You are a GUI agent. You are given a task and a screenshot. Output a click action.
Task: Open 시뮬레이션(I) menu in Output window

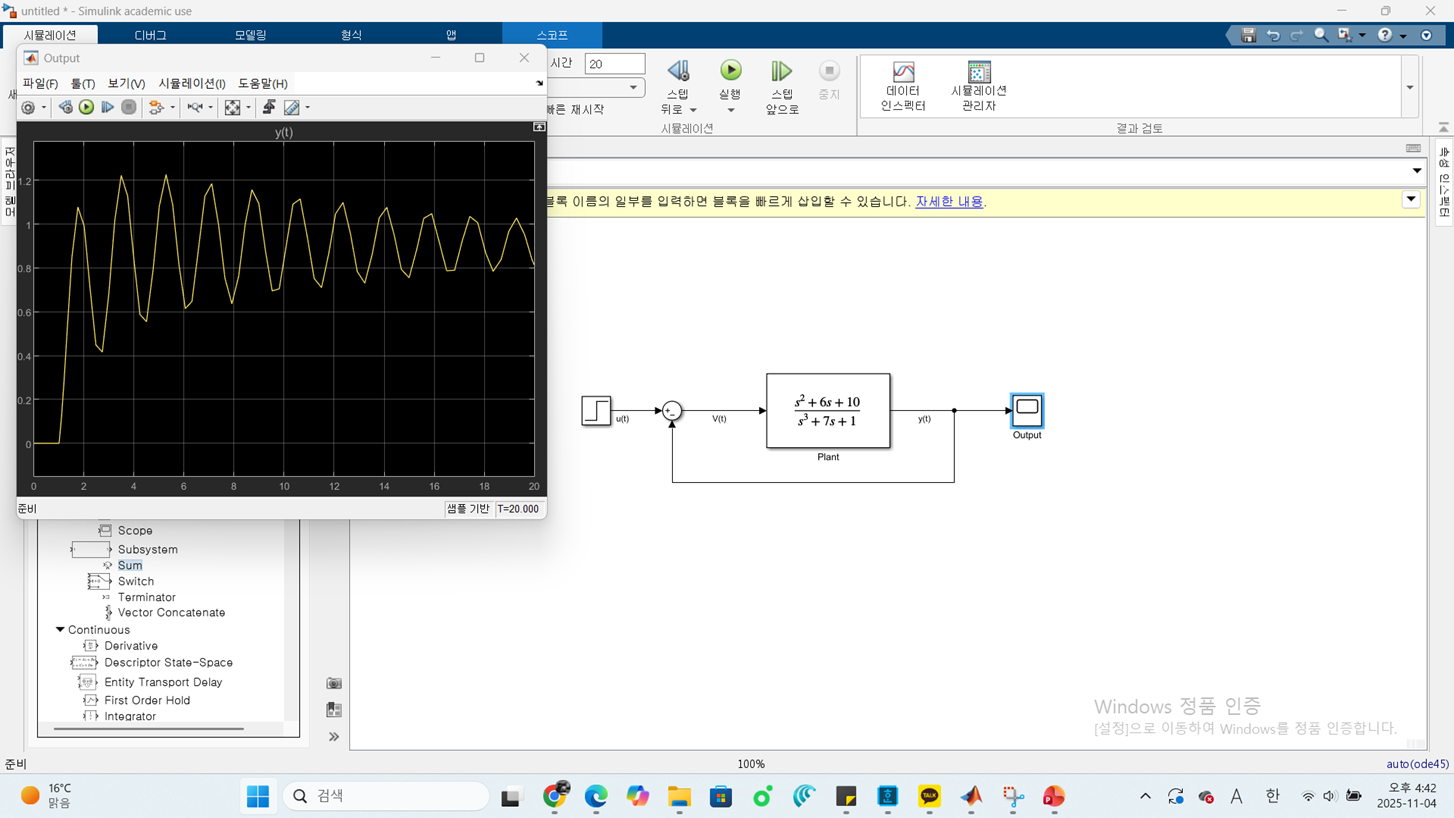coord(192,84)
